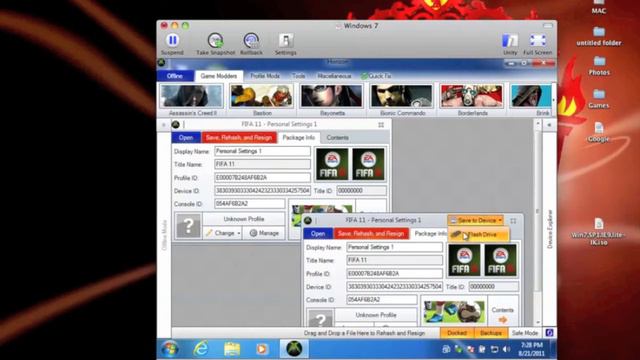Click Xbox sphere icon in back FIFA 11 window
Viewport: 640px width, 360px height.
coord(176,124)
